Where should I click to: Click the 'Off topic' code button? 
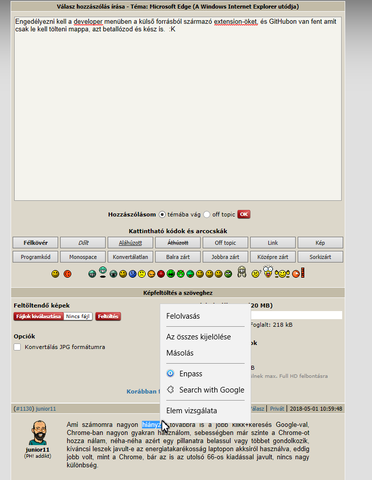(x=225, y=243)
